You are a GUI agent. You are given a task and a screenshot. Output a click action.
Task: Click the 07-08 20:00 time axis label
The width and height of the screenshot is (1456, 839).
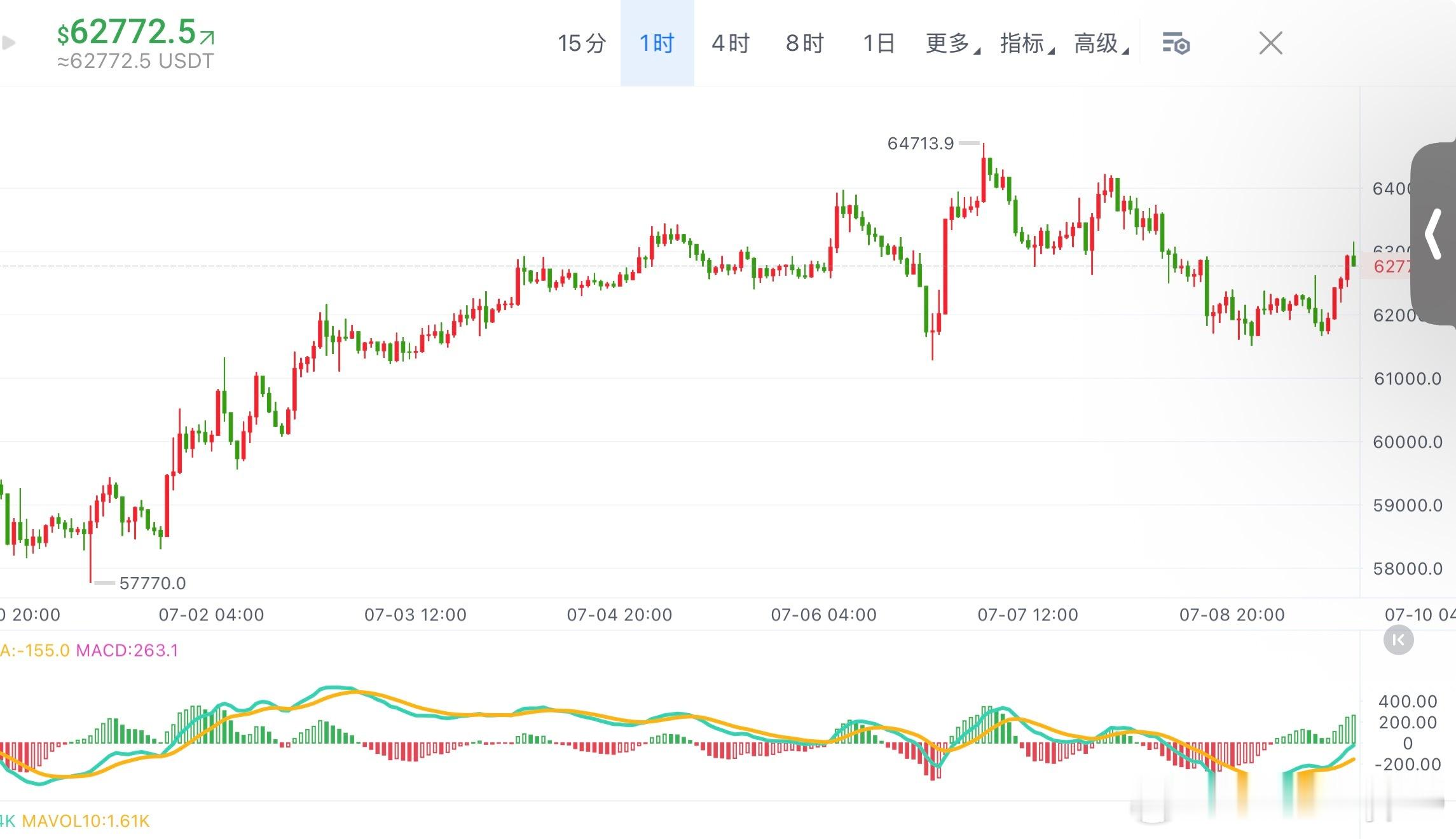(1232, 615)
